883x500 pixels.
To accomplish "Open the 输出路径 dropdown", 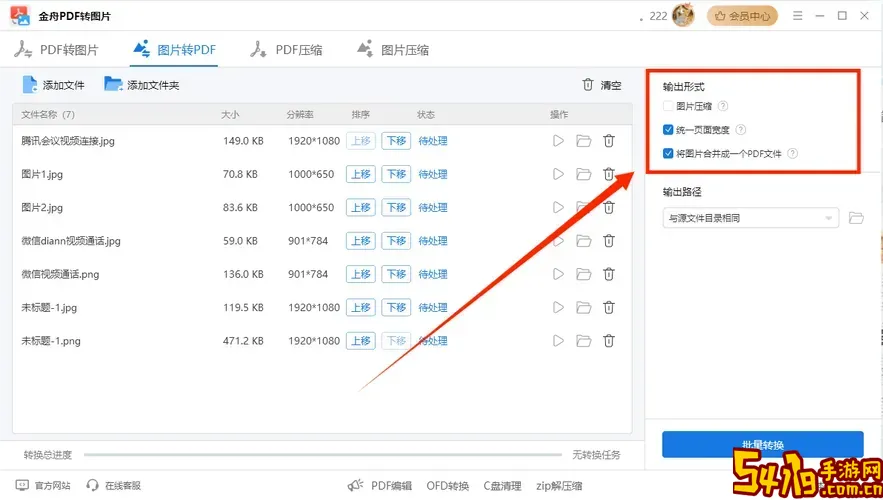I will coord(751,218).
